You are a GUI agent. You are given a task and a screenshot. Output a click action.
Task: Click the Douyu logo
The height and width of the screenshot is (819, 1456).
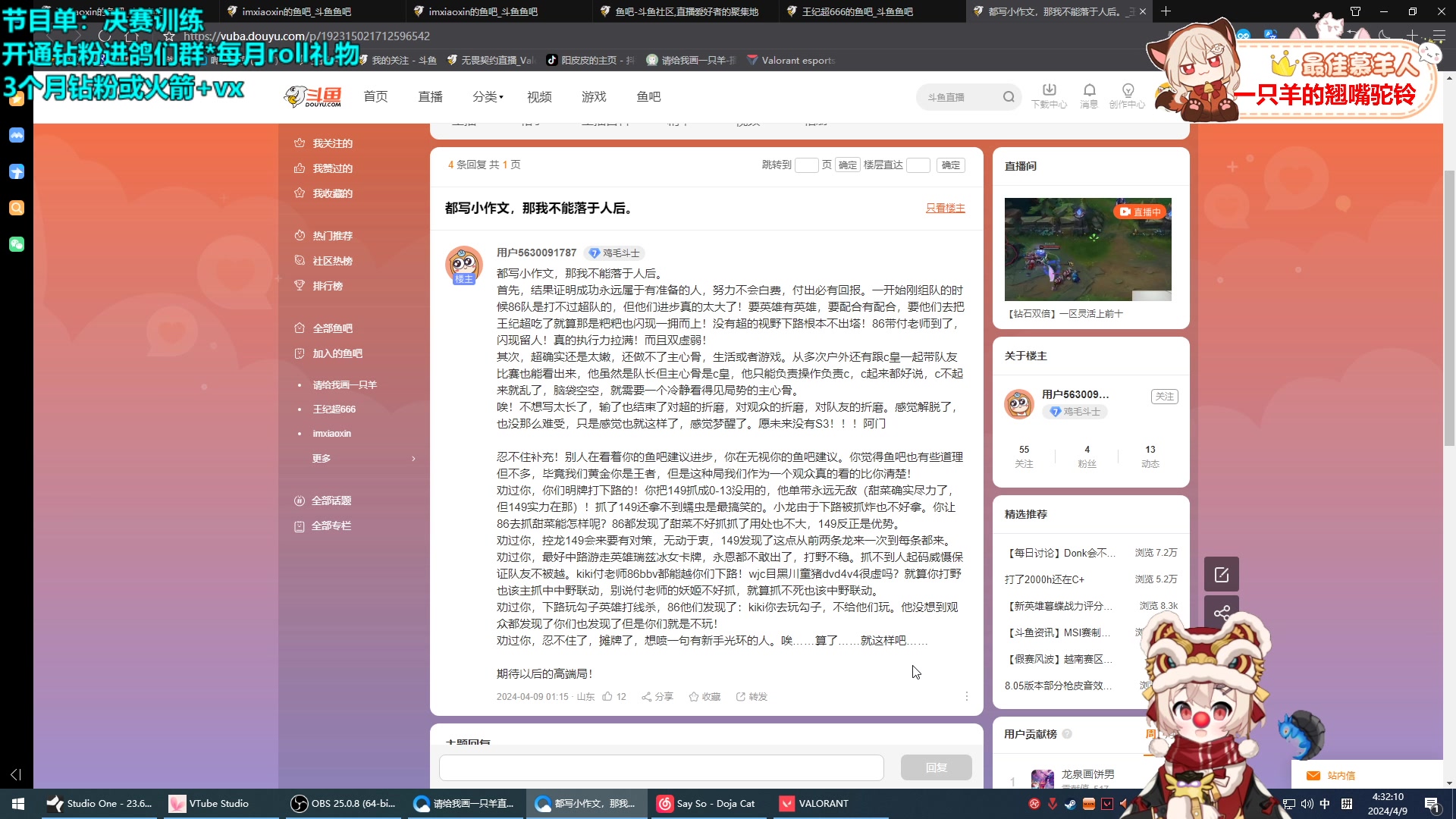click(312, 97)
